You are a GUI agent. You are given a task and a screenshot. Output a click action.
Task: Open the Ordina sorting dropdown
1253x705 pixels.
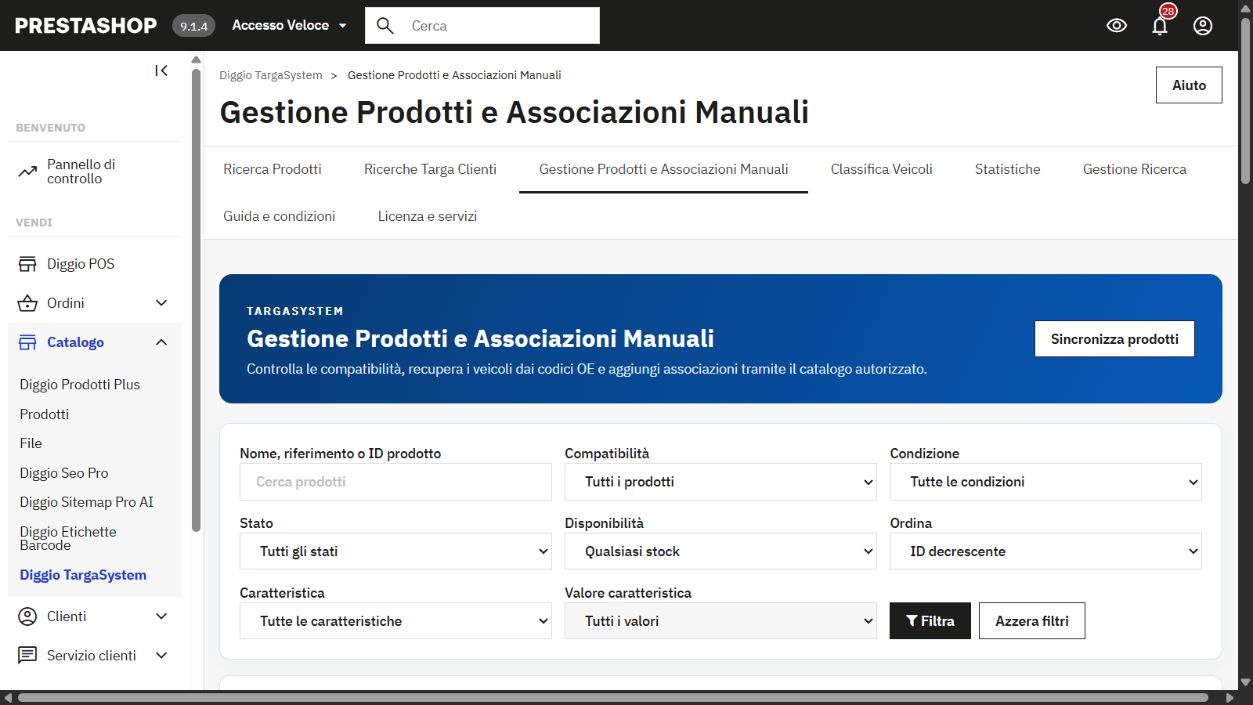(x=1046, y=551)
